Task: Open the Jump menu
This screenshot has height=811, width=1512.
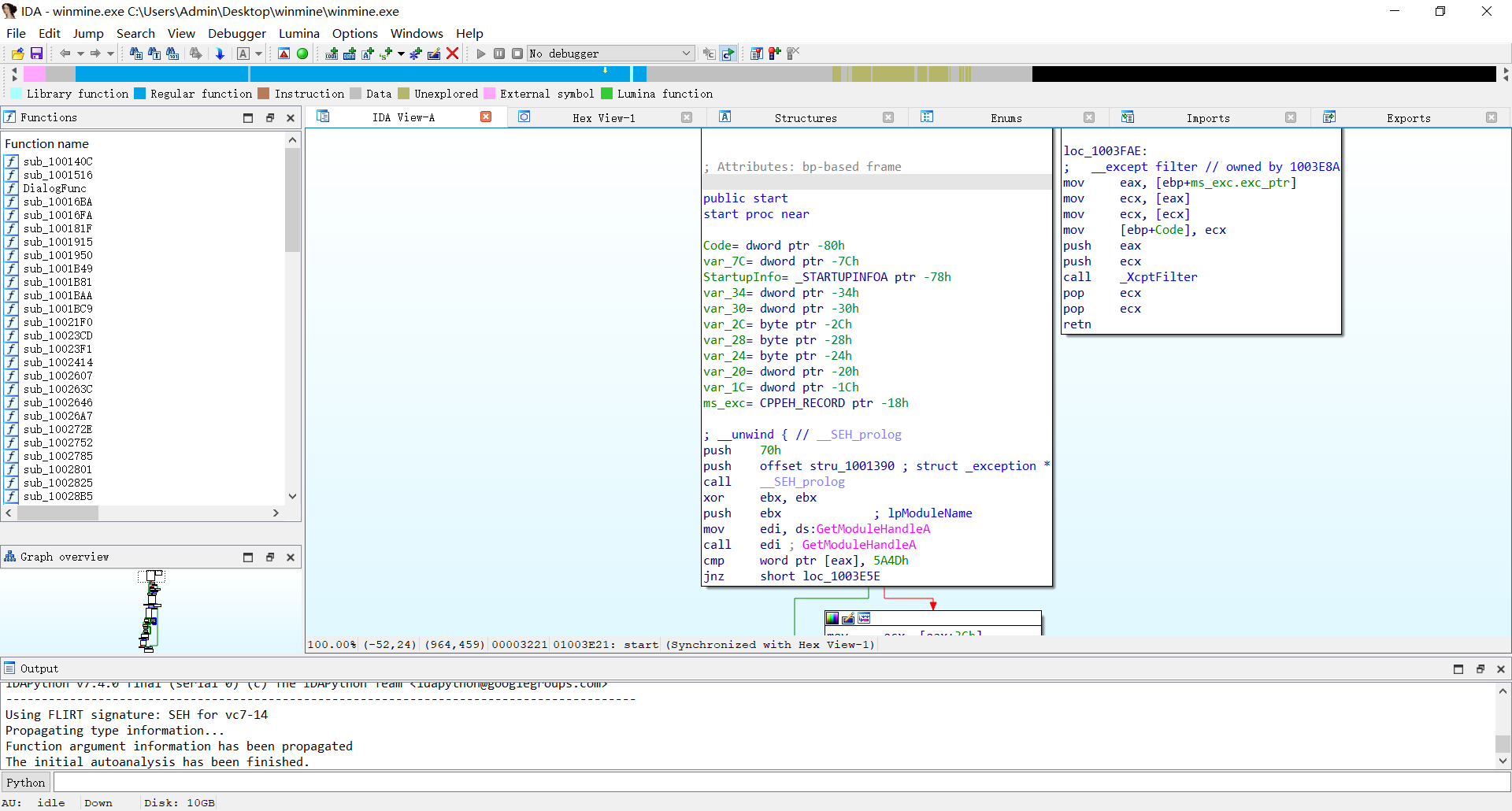Action: coord(88,33)
